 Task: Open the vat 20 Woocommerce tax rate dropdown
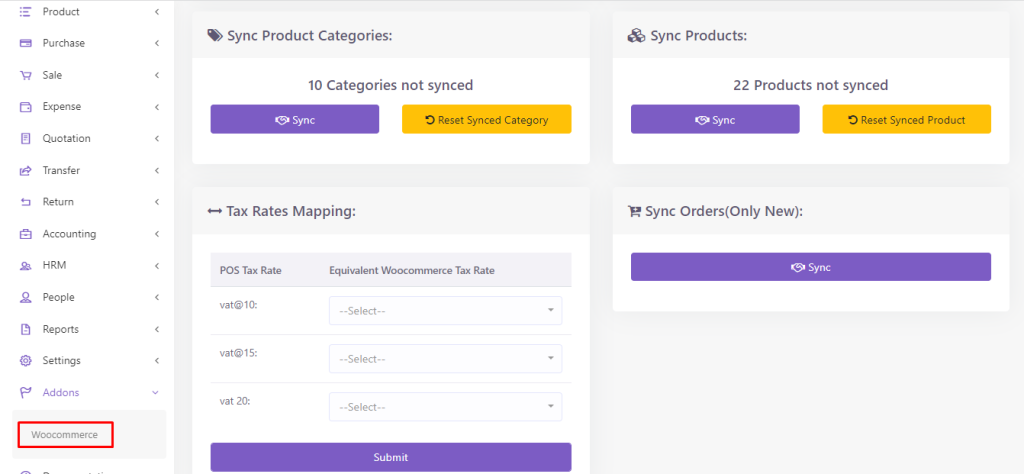445,407
